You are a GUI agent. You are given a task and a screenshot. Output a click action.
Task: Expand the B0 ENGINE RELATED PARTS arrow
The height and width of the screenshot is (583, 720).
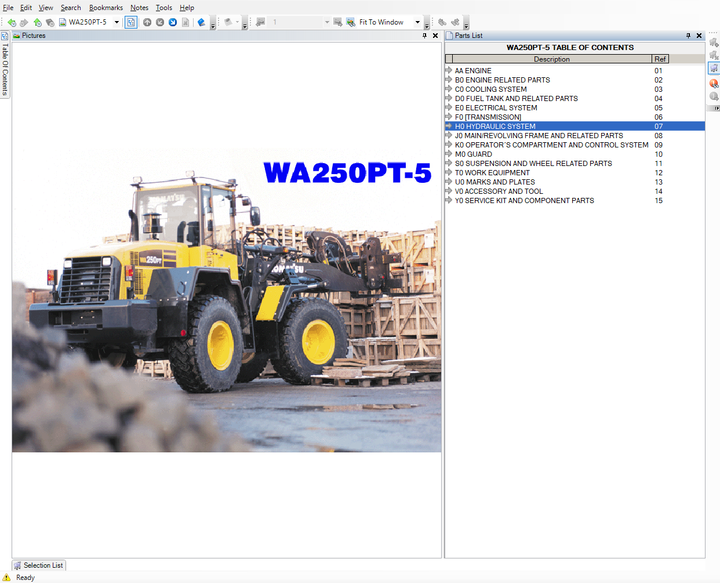[x=449, y=79]
